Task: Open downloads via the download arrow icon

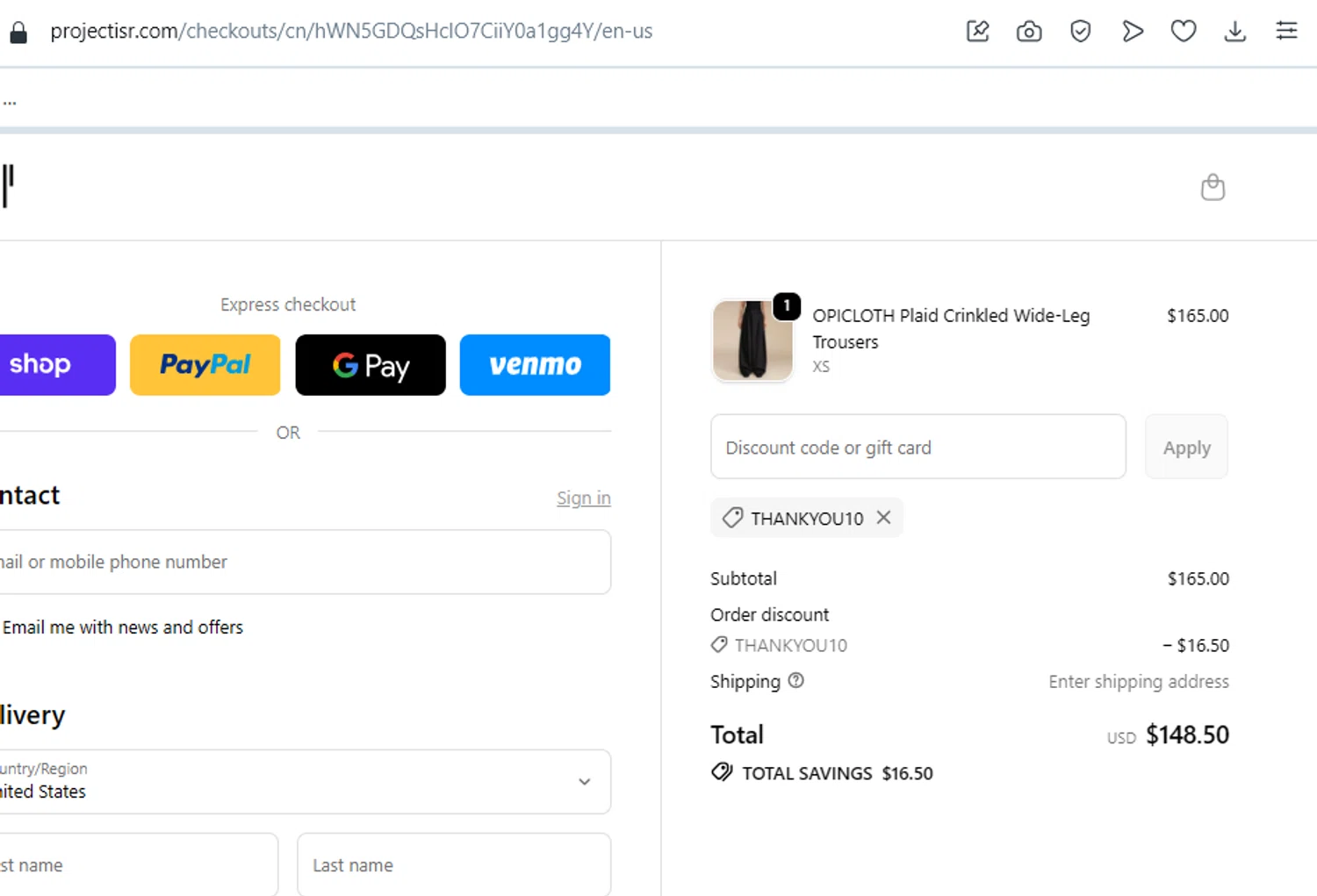Action: [x=1234, y=32]
